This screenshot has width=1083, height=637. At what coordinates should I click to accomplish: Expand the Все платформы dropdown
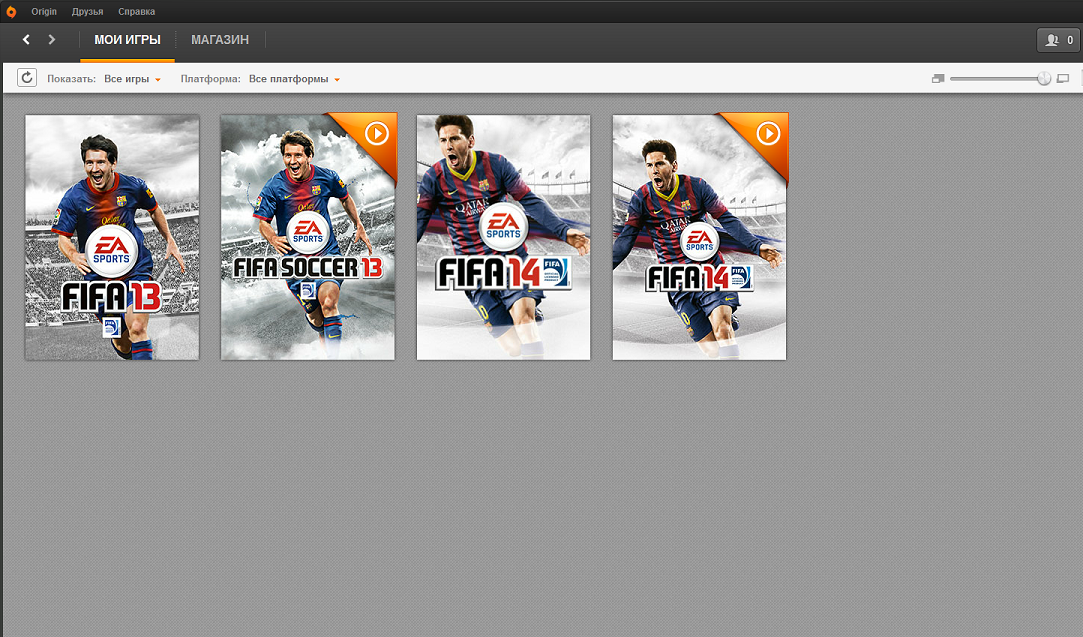[x=294, y=79]
